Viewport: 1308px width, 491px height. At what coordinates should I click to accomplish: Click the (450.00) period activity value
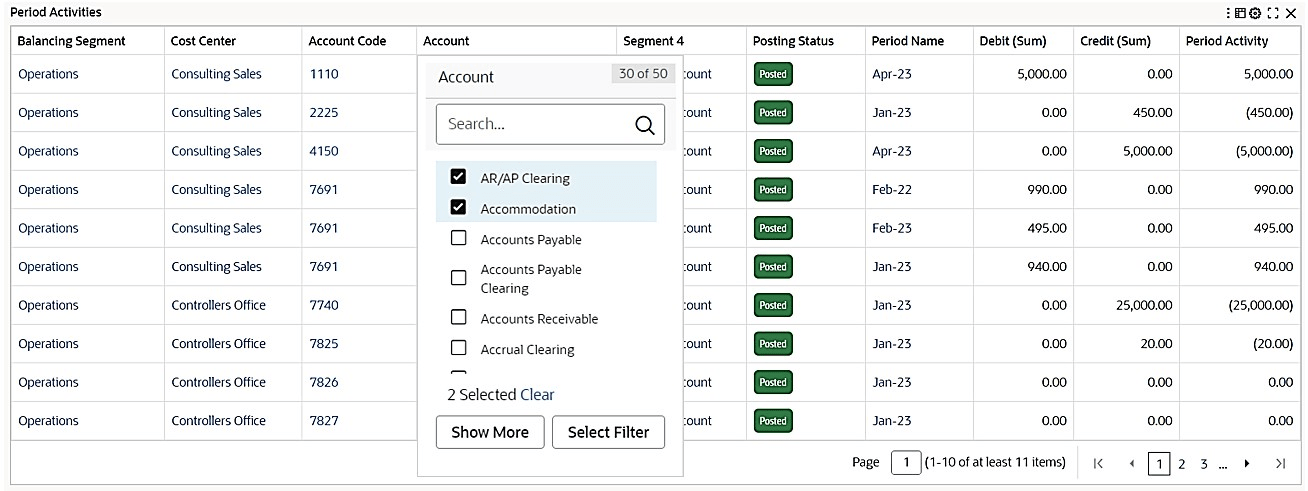click(1269, 113)
